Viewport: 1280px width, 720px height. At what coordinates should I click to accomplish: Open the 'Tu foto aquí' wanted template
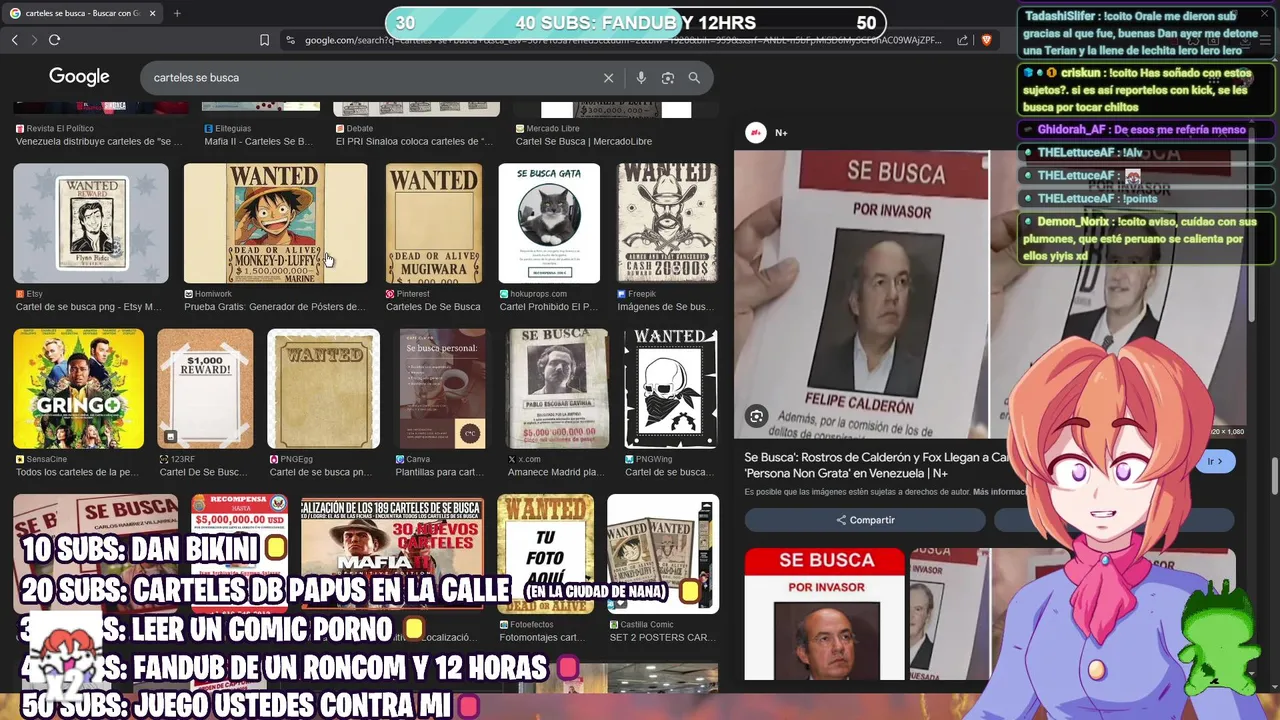click(x=545, y=553)
